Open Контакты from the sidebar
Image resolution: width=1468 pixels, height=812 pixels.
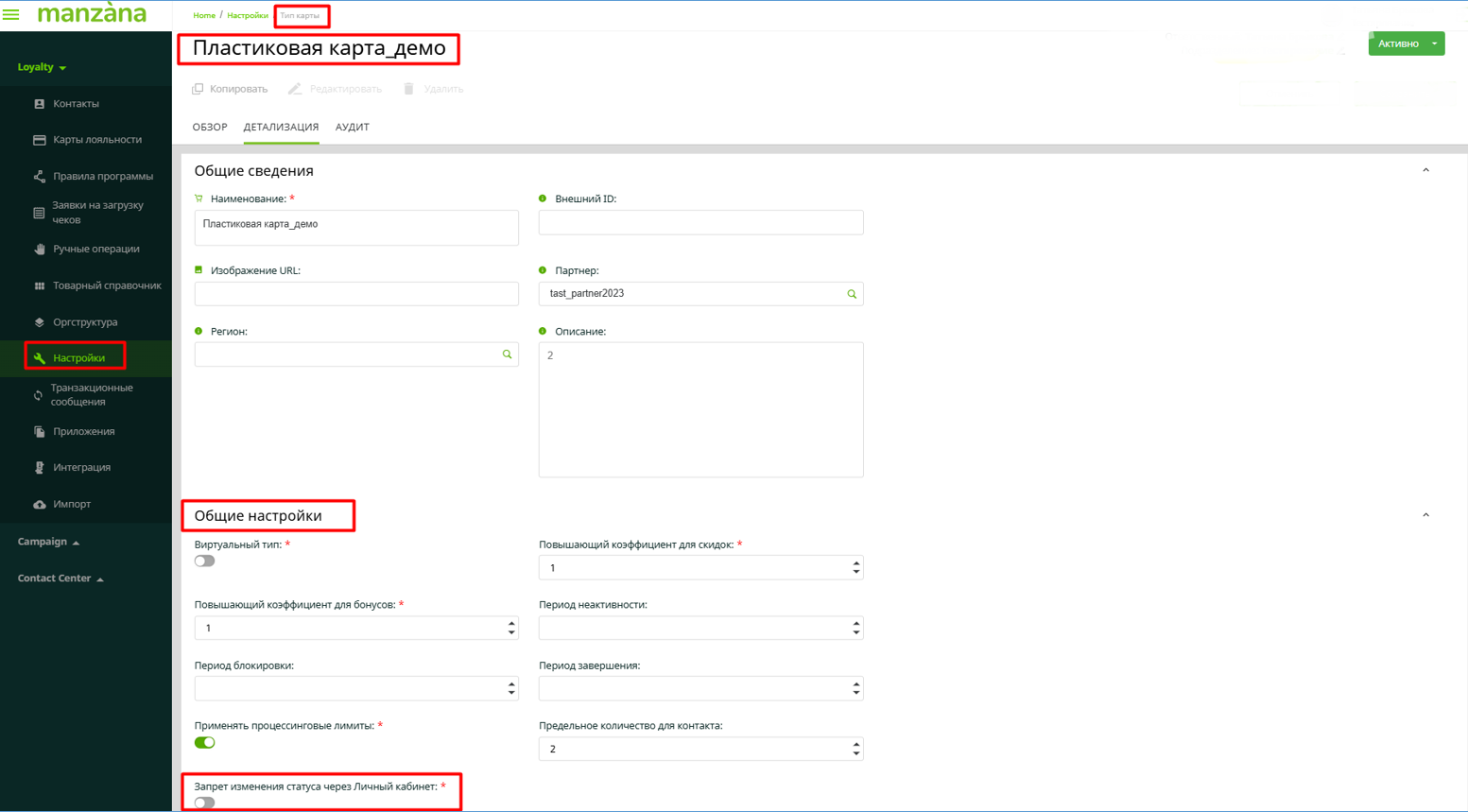click(x=76, y=104)
